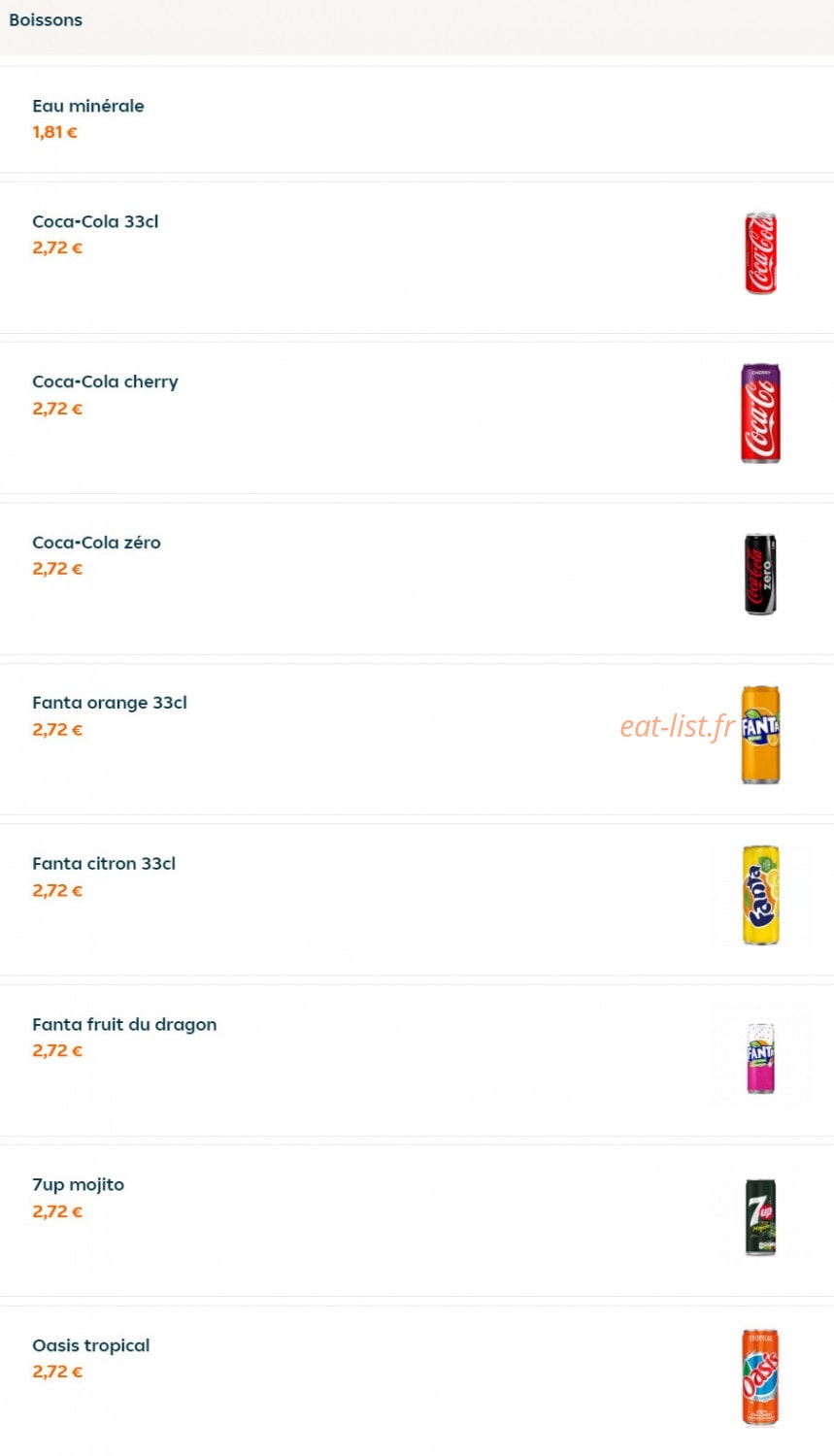
Task: Select the pink Fanta fruit du dragon can
Action: point(760,1058)
